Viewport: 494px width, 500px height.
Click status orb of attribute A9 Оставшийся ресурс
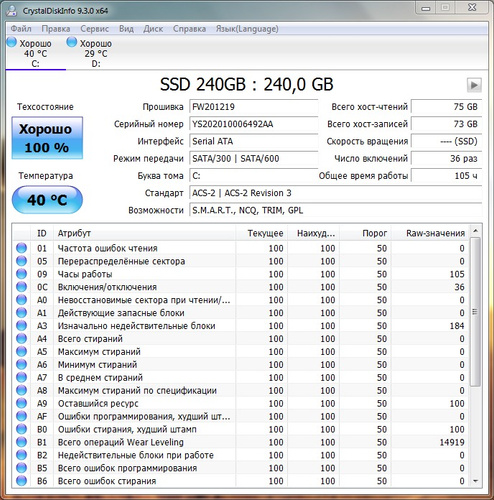pos(22,403)
